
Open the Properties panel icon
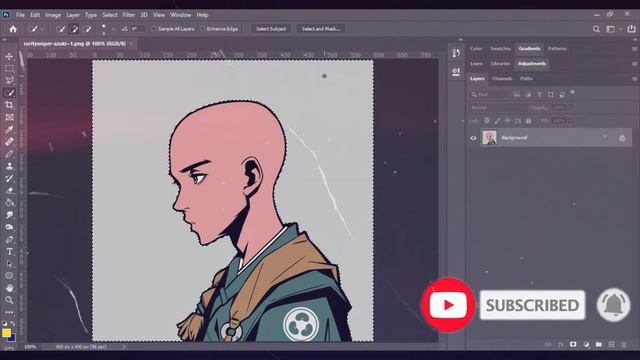coord(456,72)
